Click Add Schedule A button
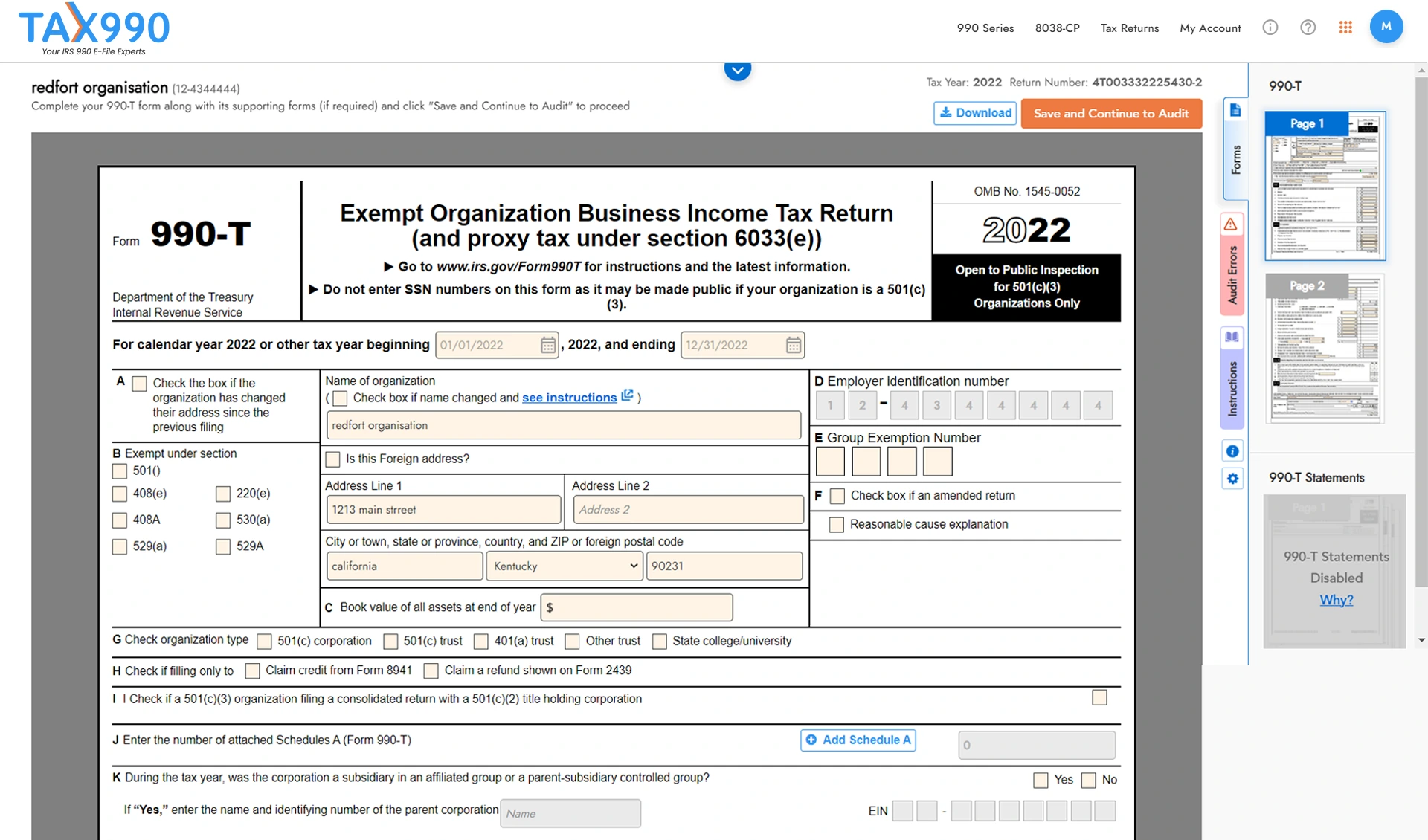1428x840 pixels. pos(857,739)
